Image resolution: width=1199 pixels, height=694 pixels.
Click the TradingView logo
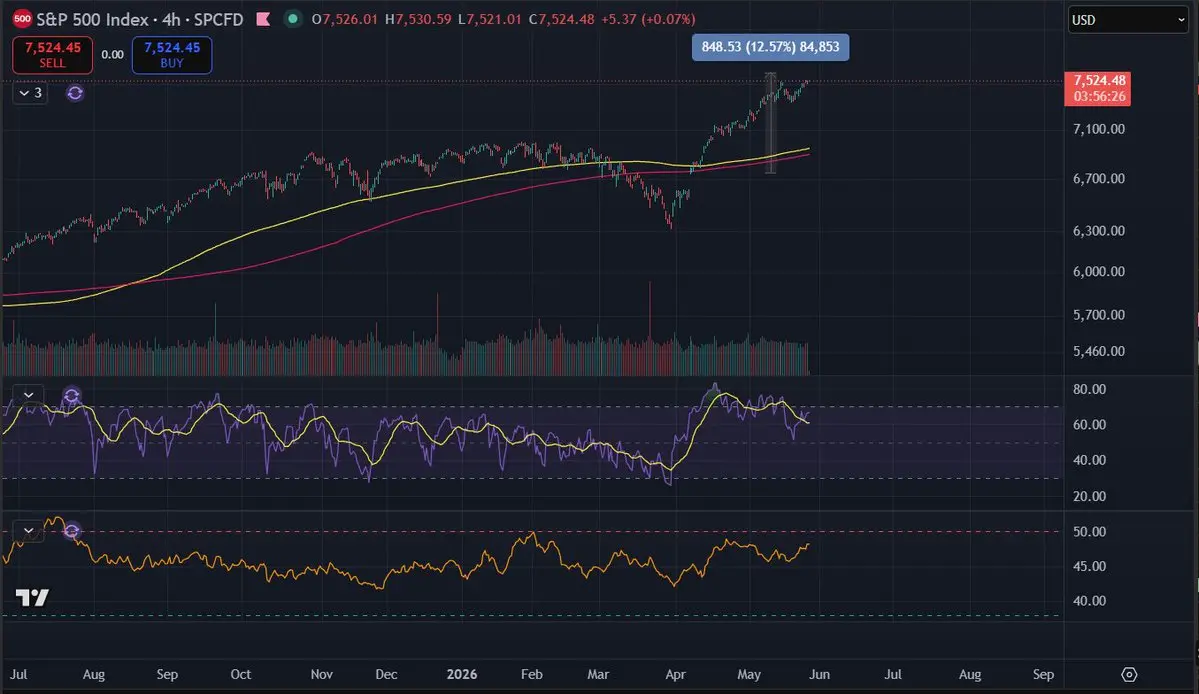(32, 598)
